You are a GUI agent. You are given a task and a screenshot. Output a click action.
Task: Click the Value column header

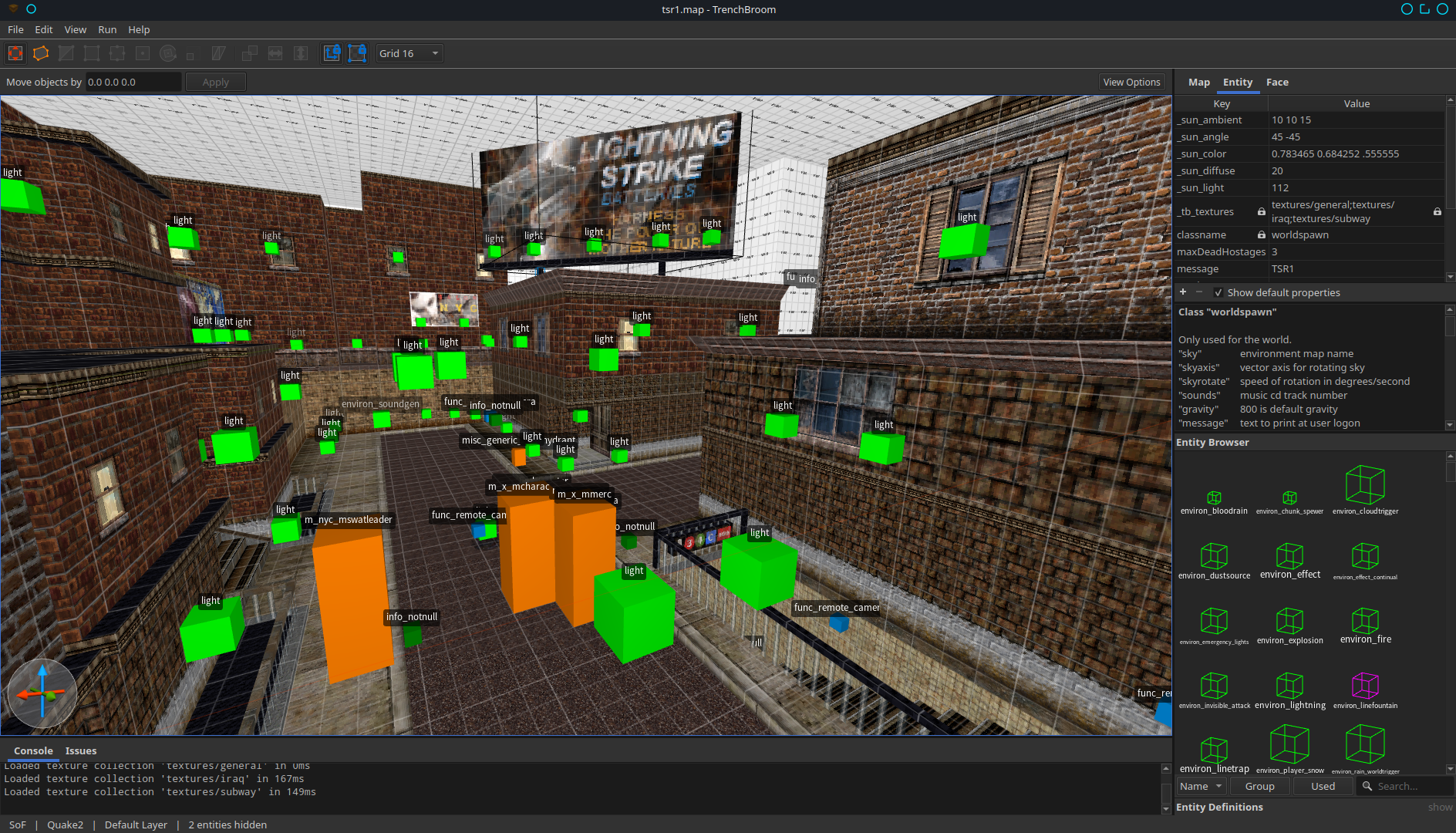1357,103
